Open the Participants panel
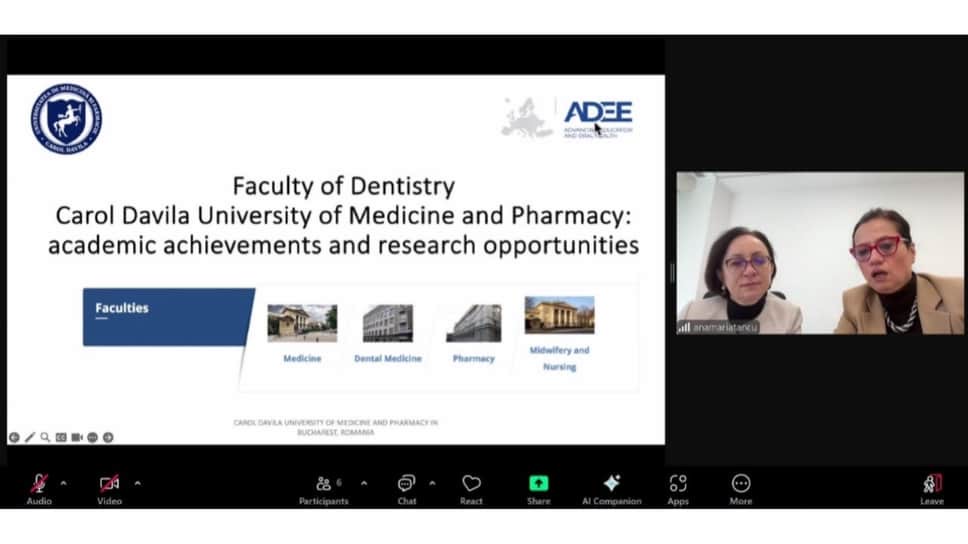 click(x=323, y=490)
